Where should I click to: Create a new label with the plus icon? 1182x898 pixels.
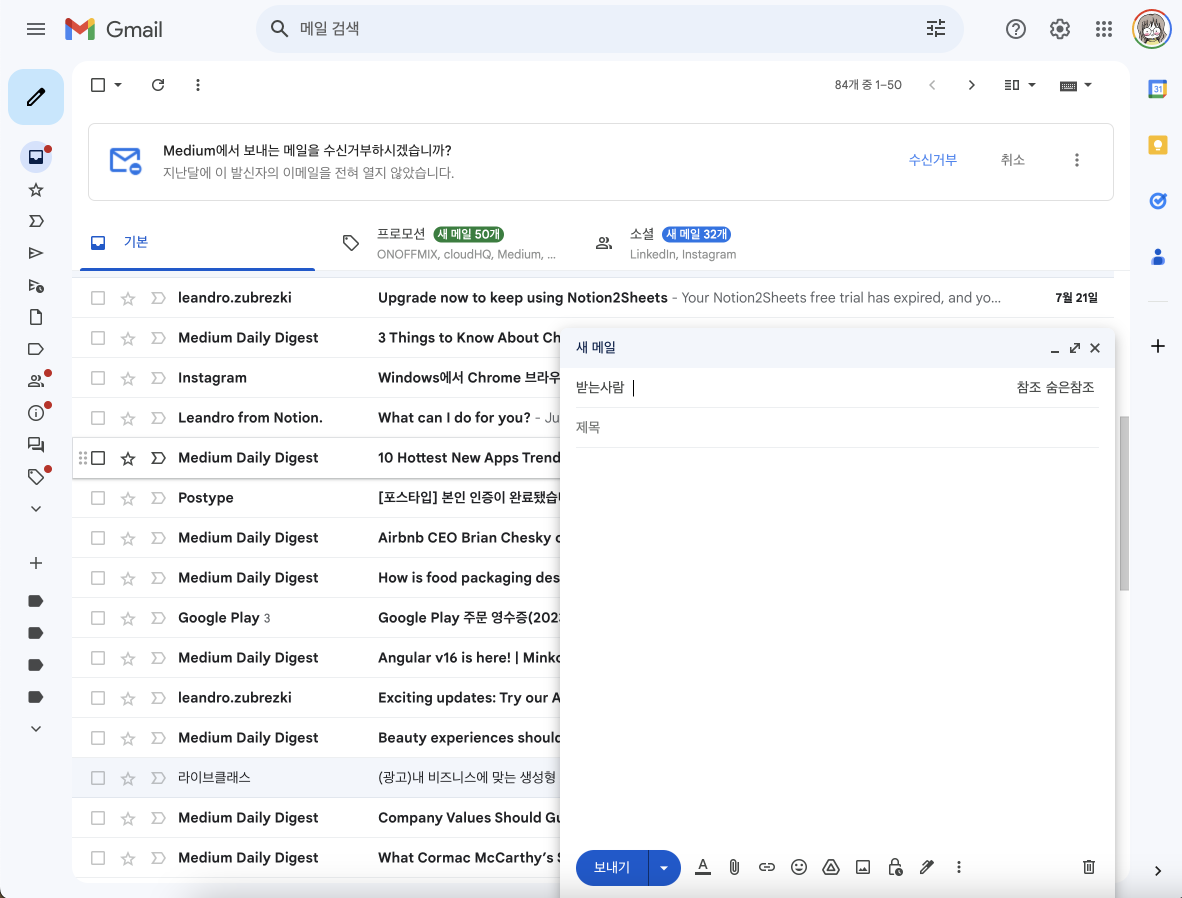35,563
